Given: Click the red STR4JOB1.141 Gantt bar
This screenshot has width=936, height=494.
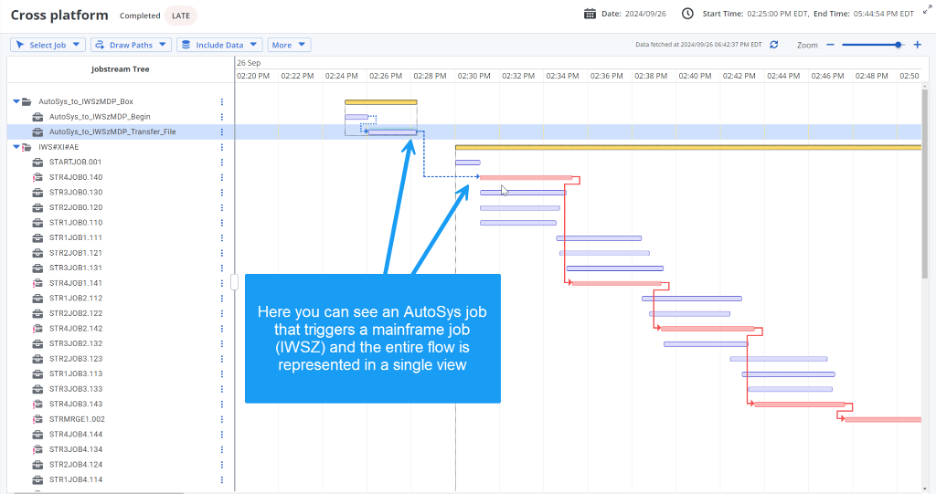Looking at the screenshot, I should 615,283.
